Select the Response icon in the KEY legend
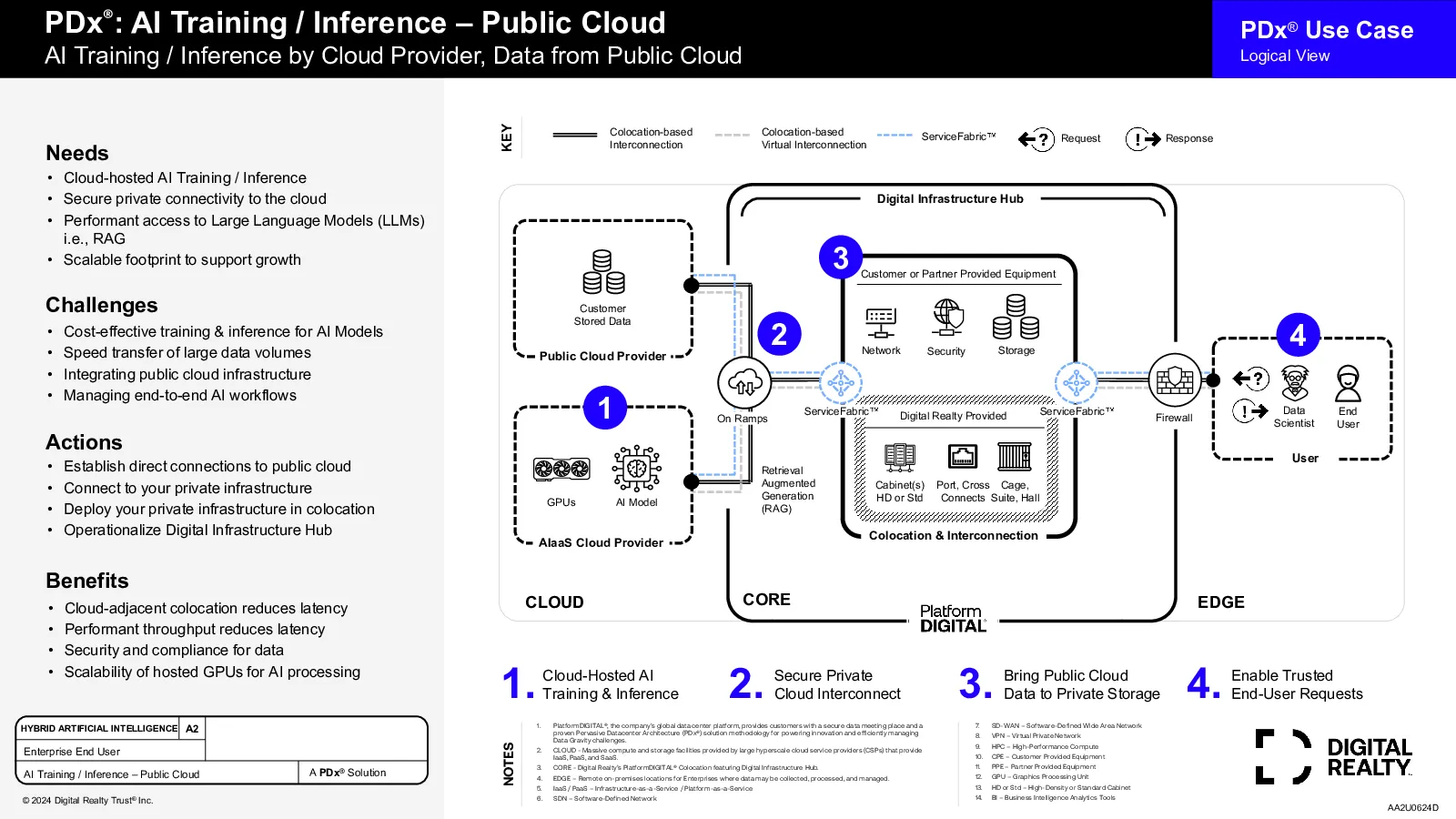 pyautogui.click(x=1144, y=139)
